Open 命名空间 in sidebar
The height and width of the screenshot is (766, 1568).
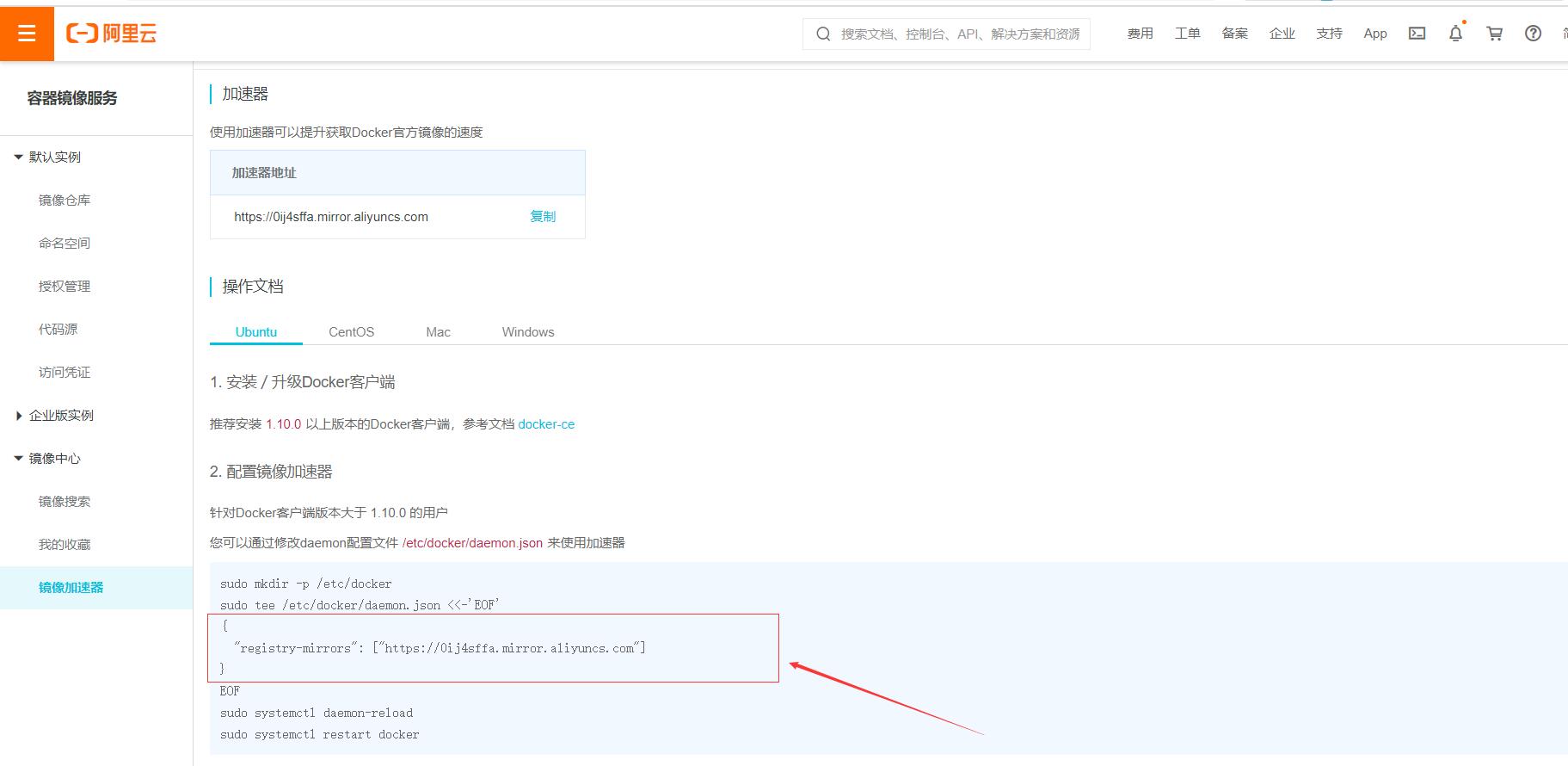65,243
